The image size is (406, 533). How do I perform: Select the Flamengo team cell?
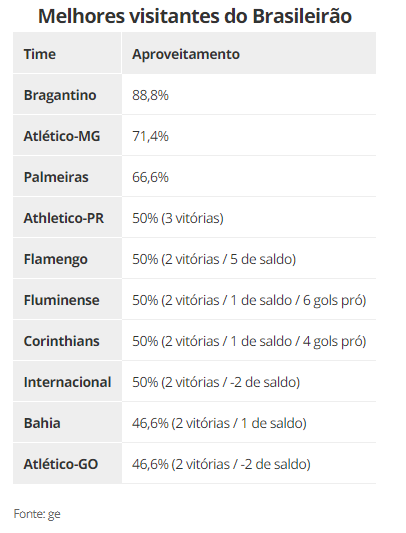point(67,259)
